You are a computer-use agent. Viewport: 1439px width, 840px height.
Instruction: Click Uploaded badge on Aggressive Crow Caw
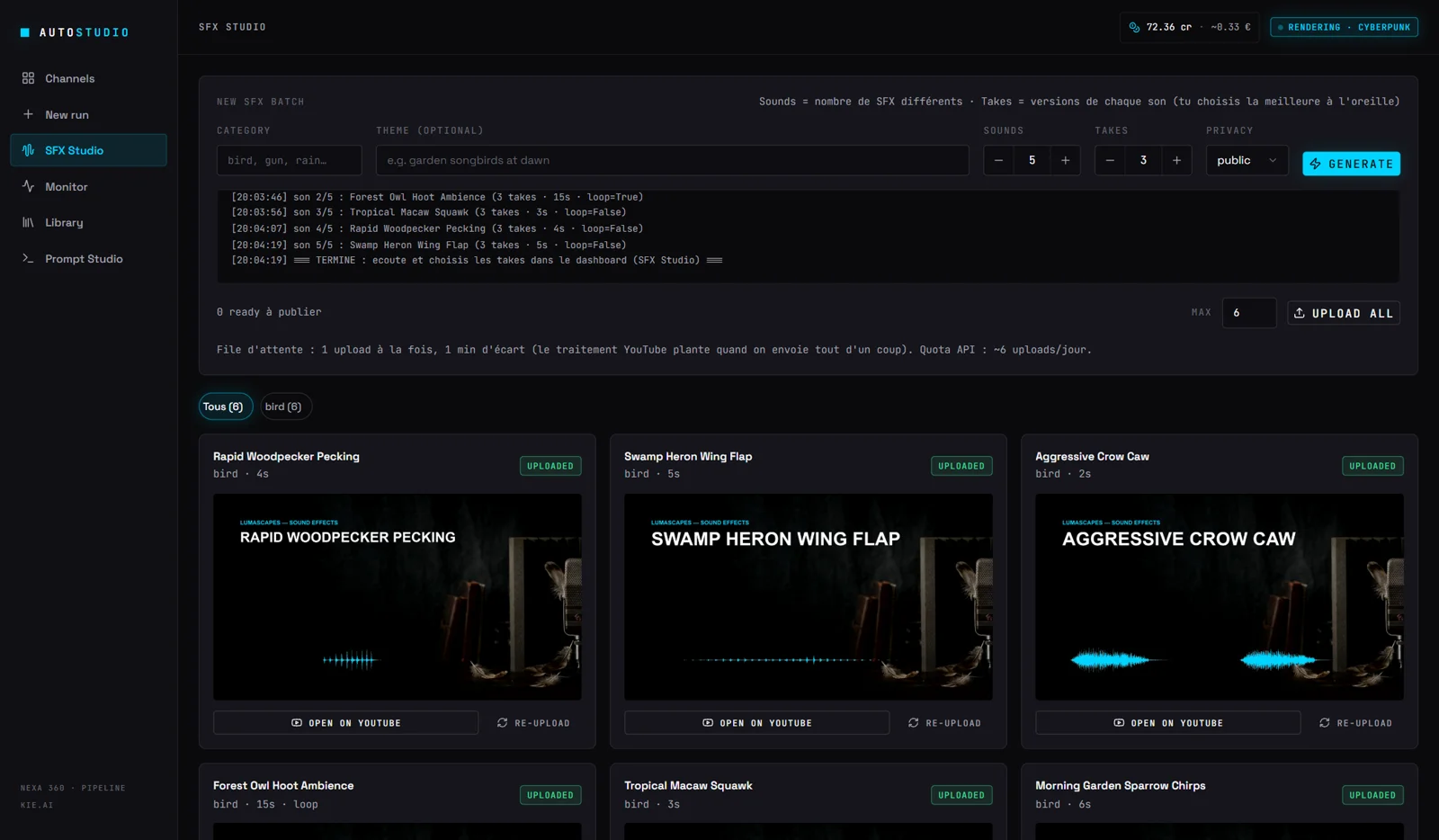[x=1372, y=466]
